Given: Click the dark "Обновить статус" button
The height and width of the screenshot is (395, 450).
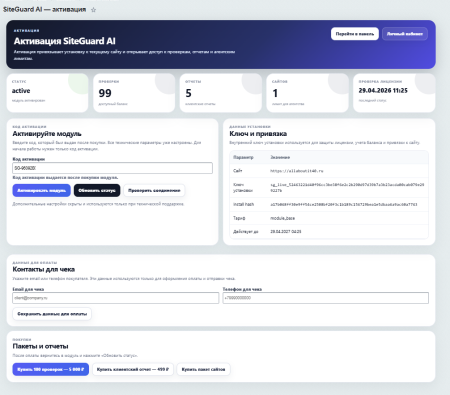Looking at the screenshot, I should click(x=97, y=190).
